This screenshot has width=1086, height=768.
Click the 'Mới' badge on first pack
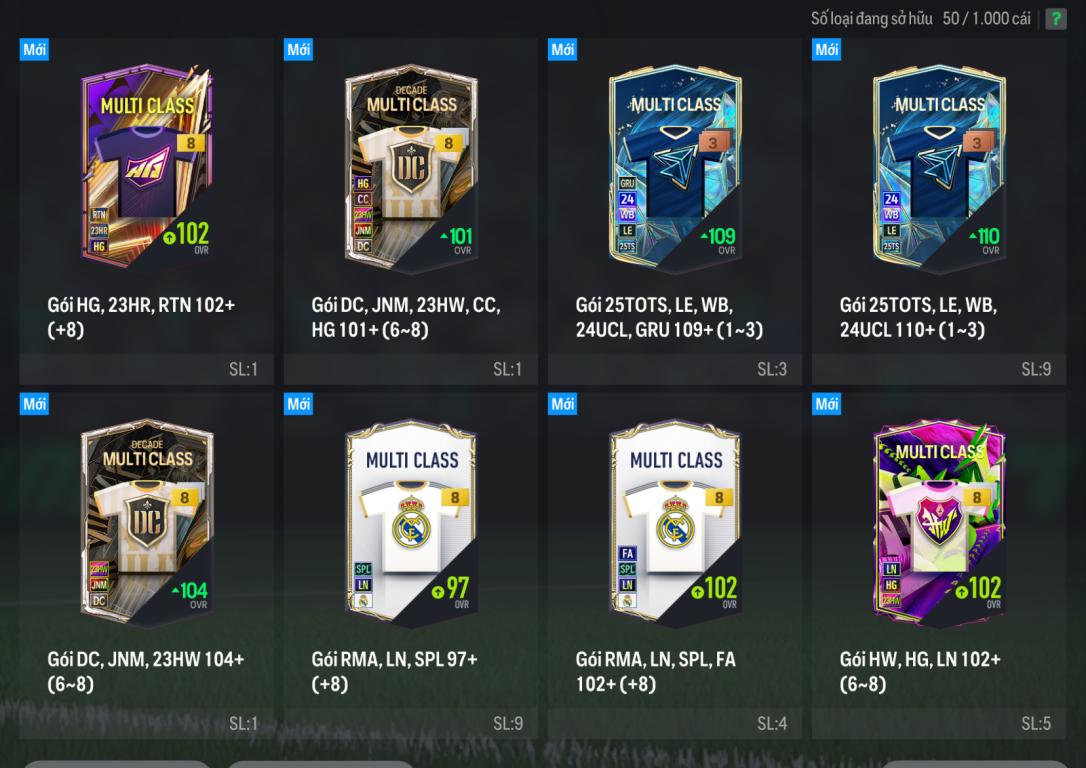click(34, 49)
